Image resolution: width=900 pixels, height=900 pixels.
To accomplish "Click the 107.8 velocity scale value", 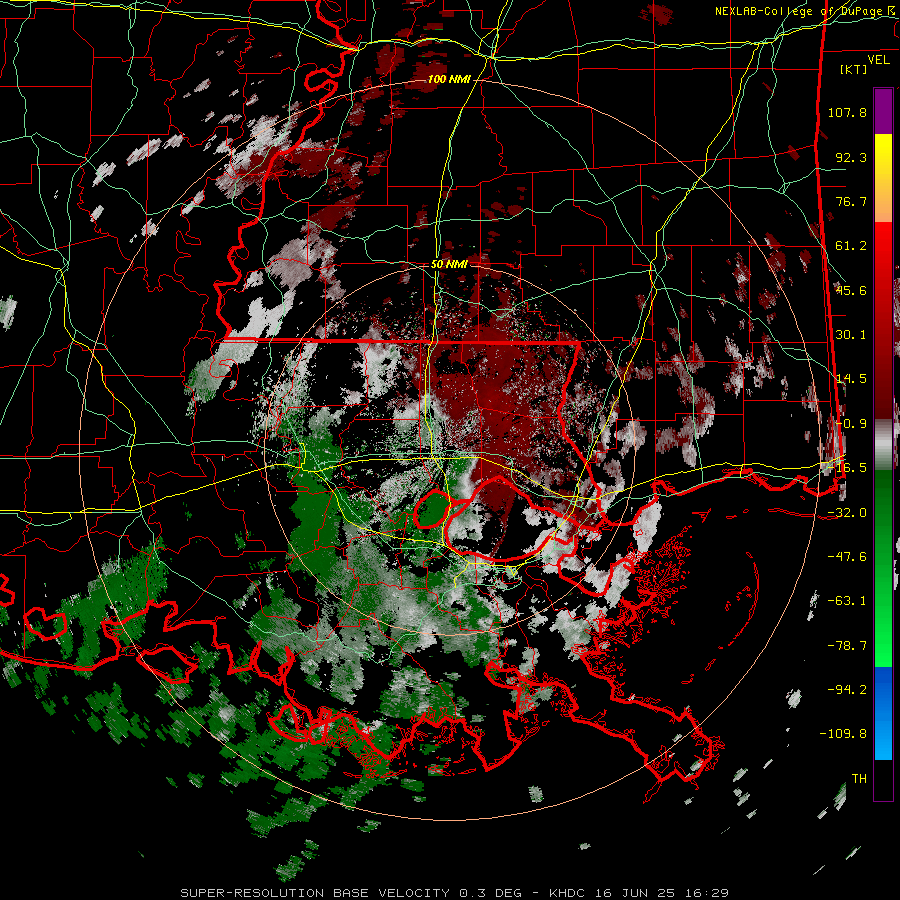I will [x=847, y=112].
